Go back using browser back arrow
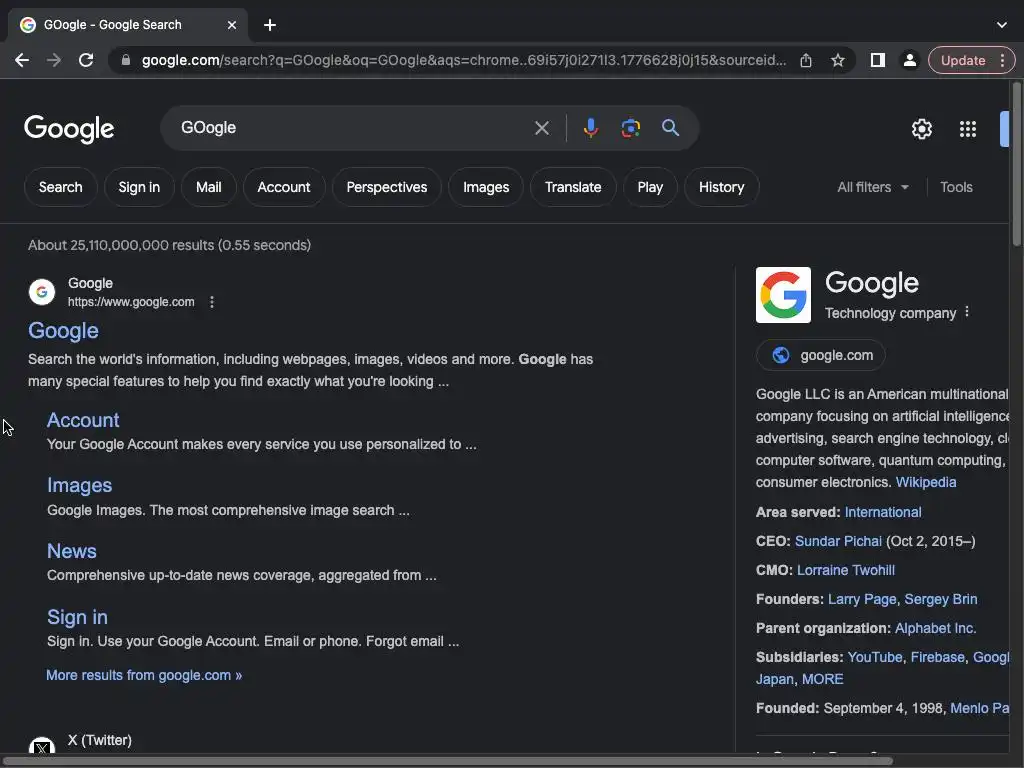The image size is (1024, 768). (22, 60)
